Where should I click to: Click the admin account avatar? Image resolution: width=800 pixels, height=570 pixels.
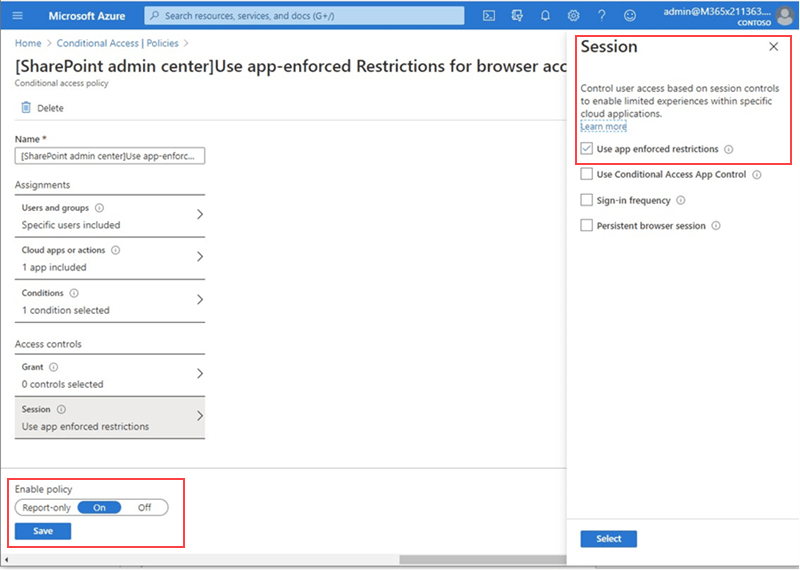tap(785, 15)
